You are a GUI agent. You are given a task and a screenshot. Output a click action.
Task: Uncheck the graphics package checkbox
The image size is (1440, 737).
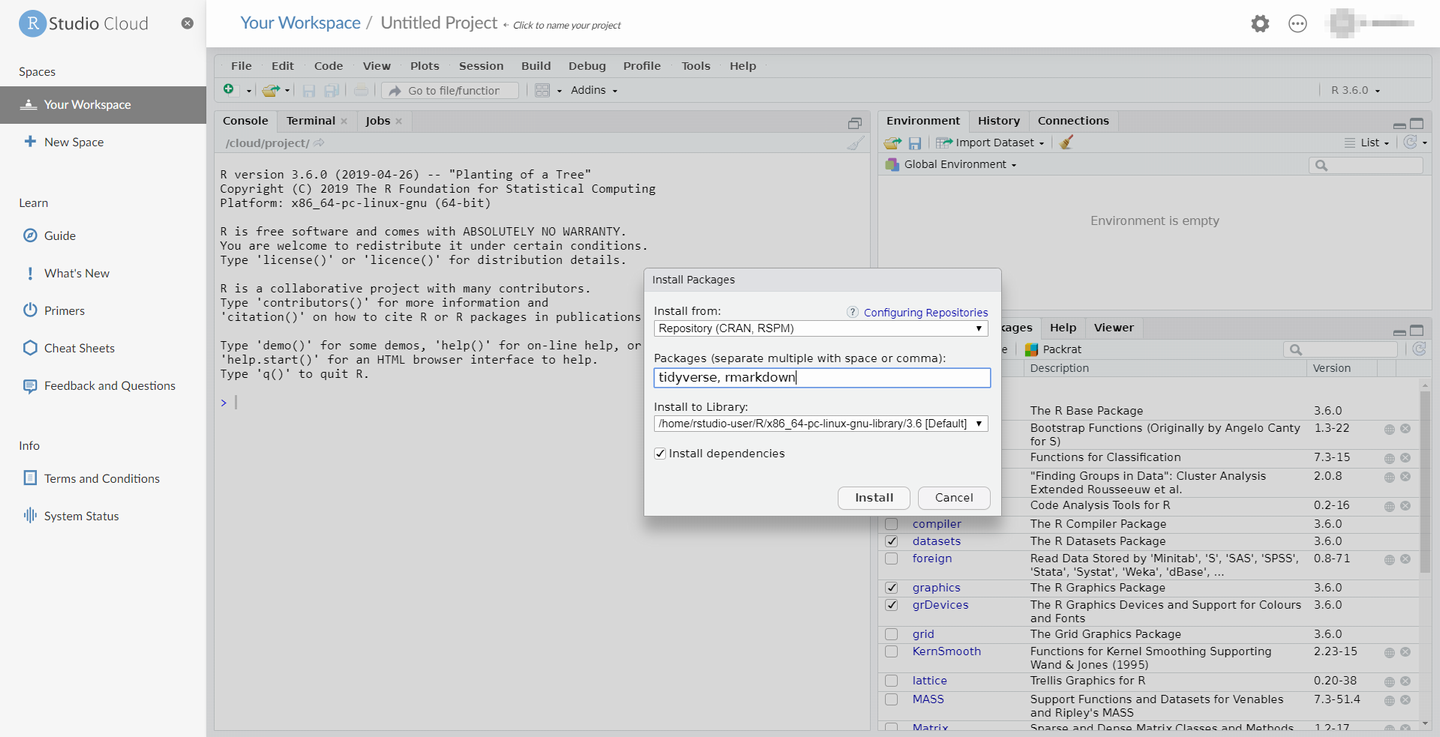click(891, 588)
